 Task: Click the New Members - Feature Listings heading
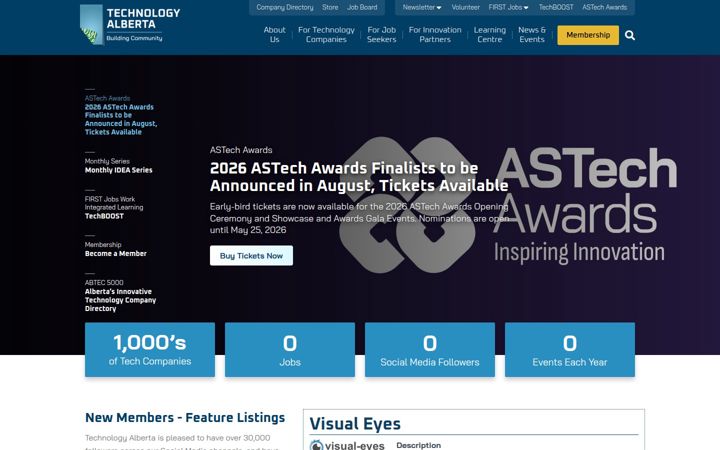(185, 417)
